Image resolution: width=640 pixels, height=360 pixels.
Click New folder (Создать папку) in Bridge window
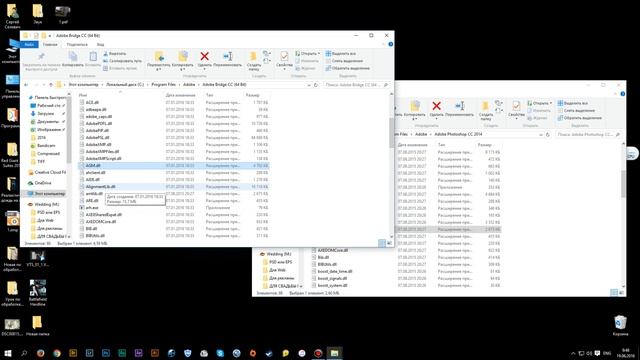pyautogui.click(x=253, y=61)
